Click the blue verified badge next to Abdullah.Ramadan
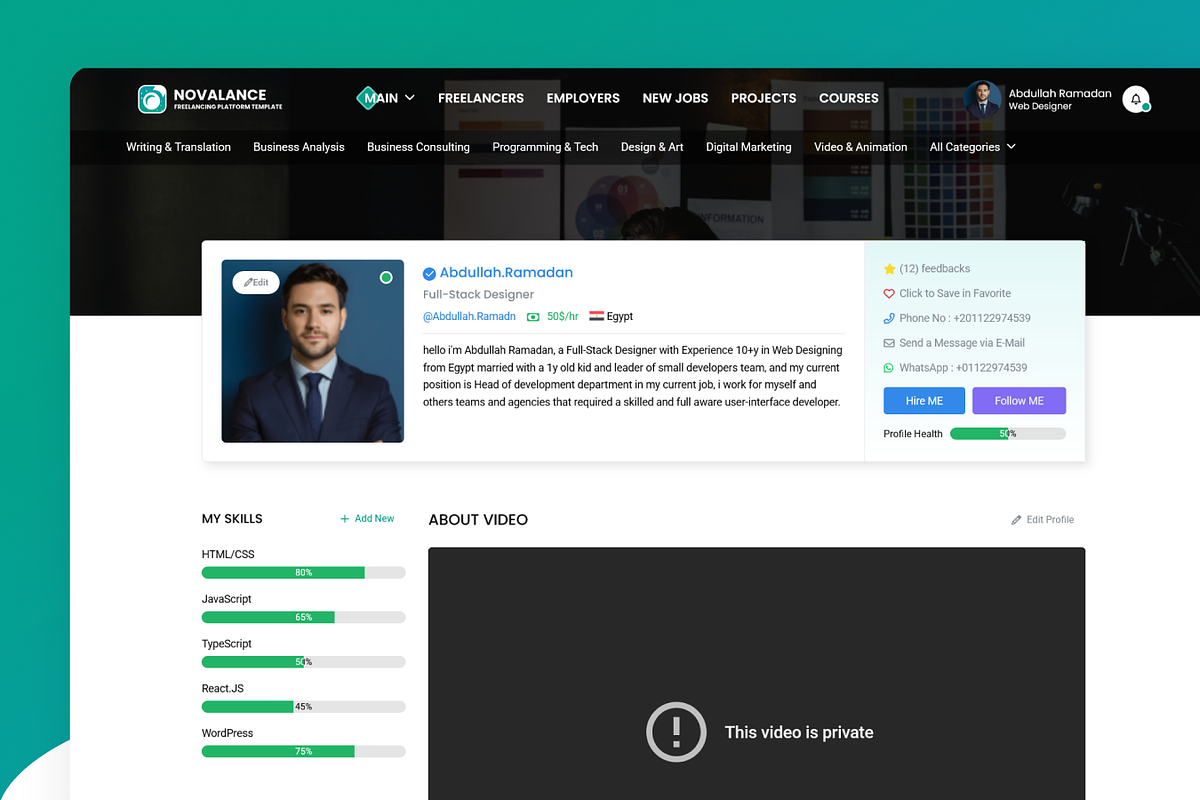1200x800 pixels. click(429, 273)
